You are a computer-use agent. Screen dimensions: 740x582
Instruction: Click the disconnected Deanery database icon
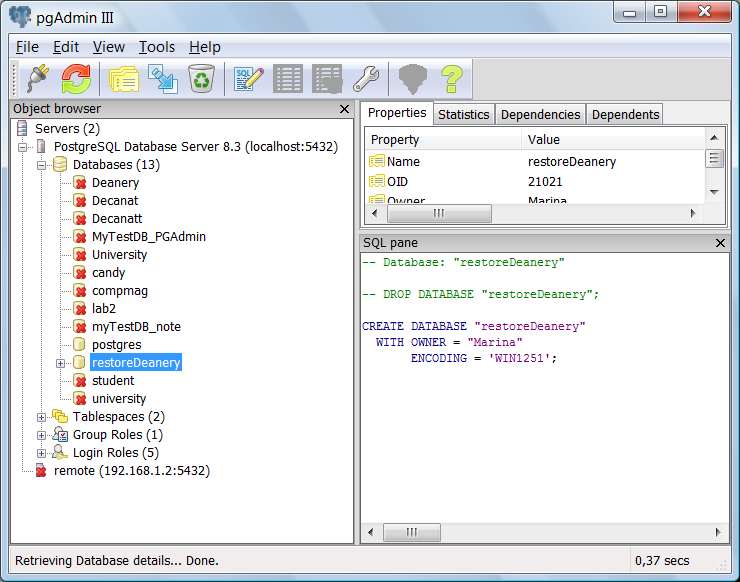80,183
